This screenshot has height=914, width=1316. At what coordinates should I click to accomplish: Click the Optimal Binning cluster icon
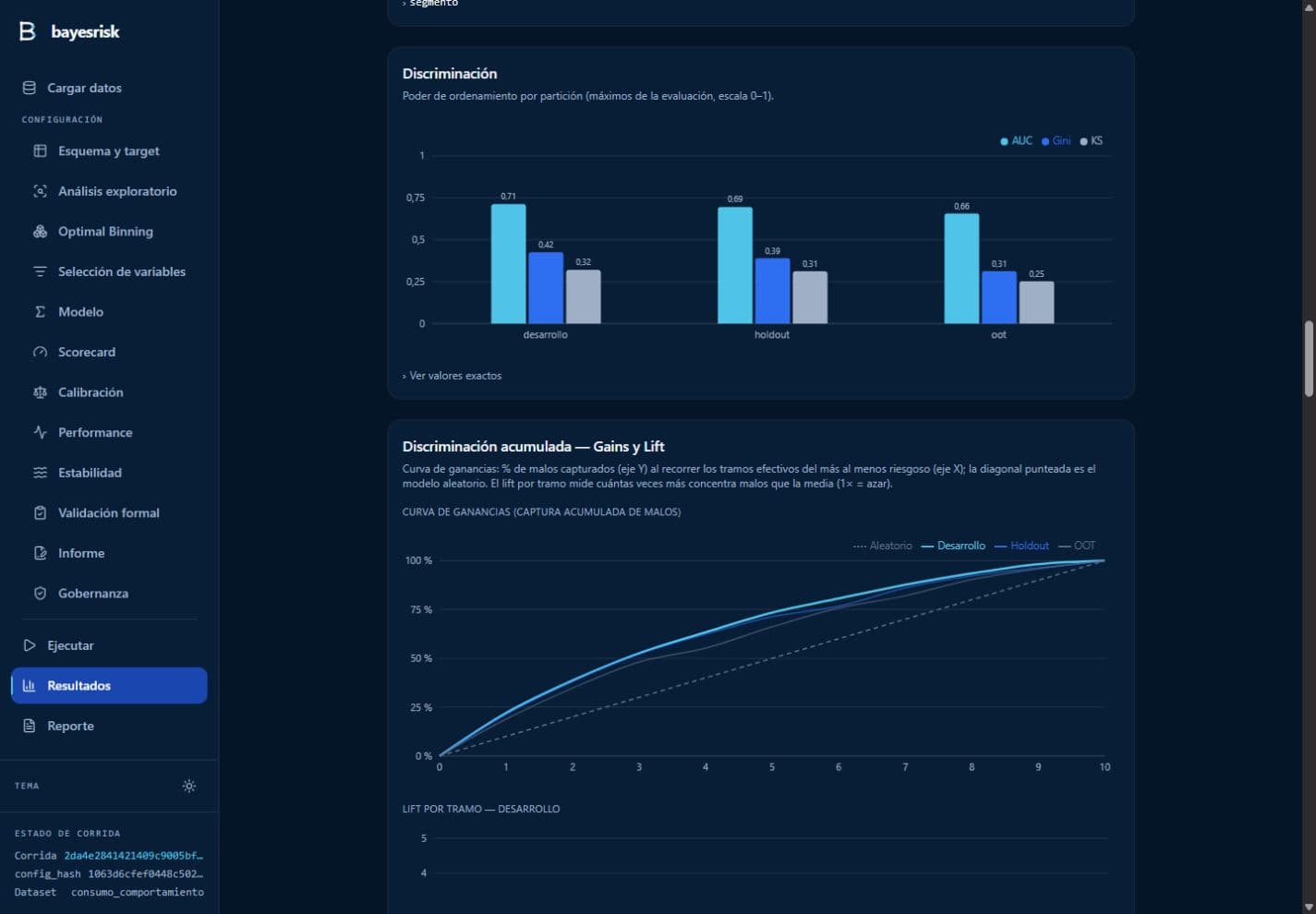(40, 232)
